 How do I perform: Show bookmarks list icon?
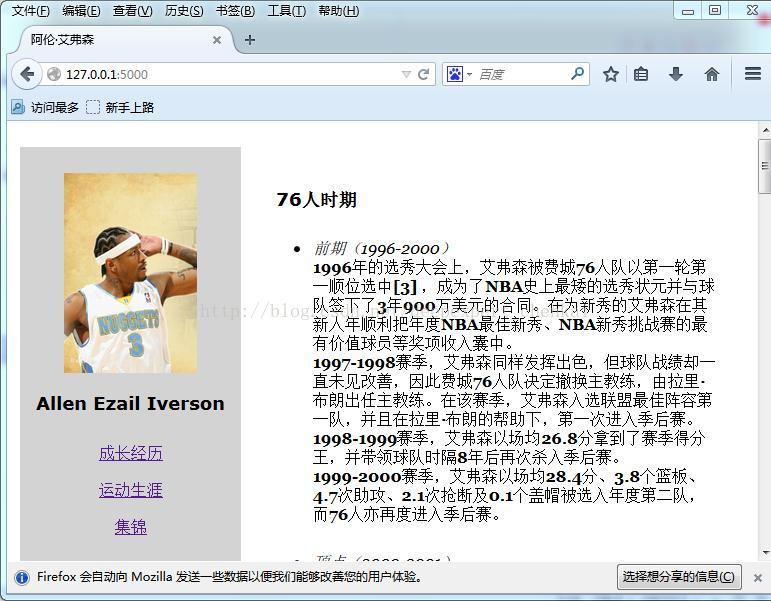click(641, 74)
